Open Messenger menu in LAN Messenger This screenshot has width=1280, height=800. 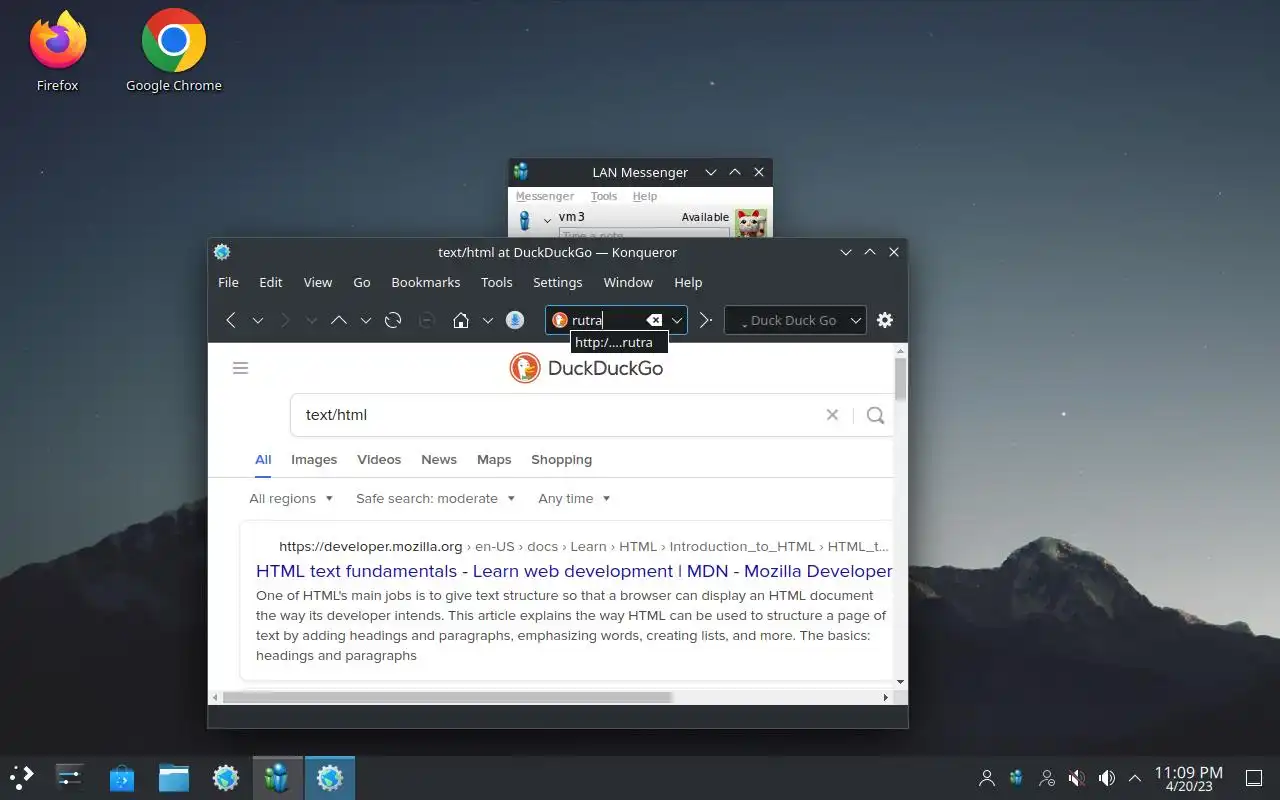tap(544, 196)
